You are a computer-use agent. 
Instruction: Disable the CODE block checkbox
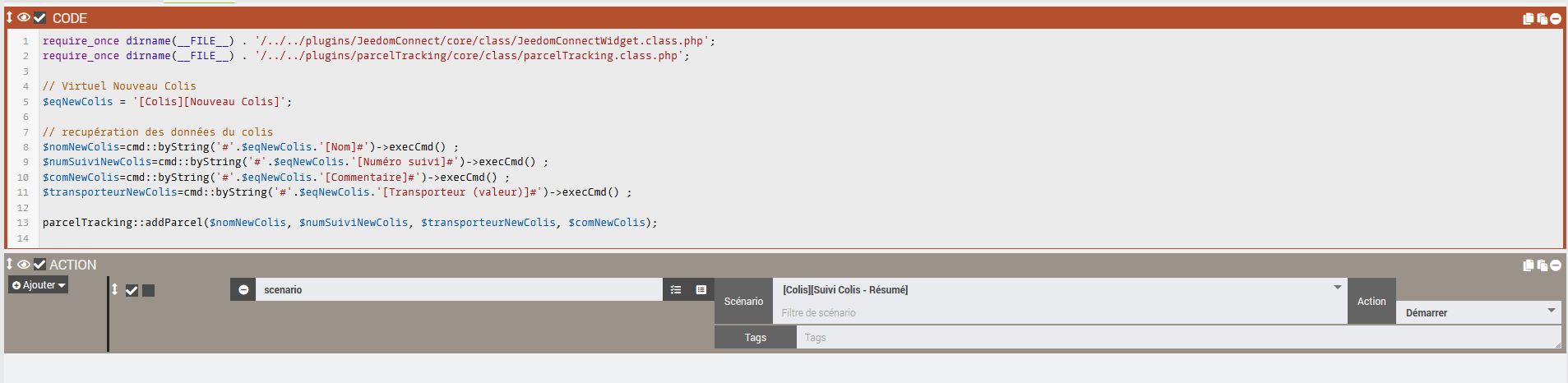pos(39,17)
